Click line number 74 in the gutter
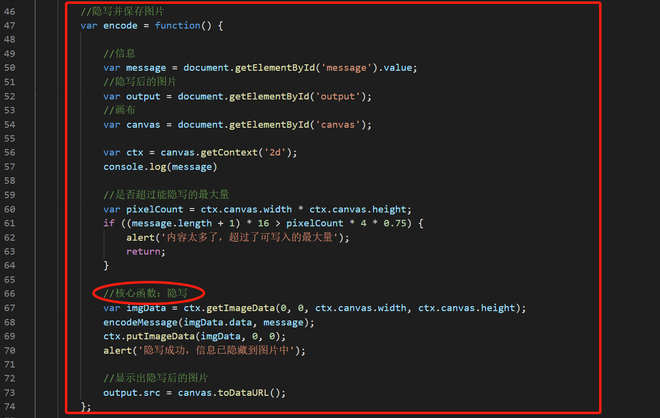 [10, 407]
